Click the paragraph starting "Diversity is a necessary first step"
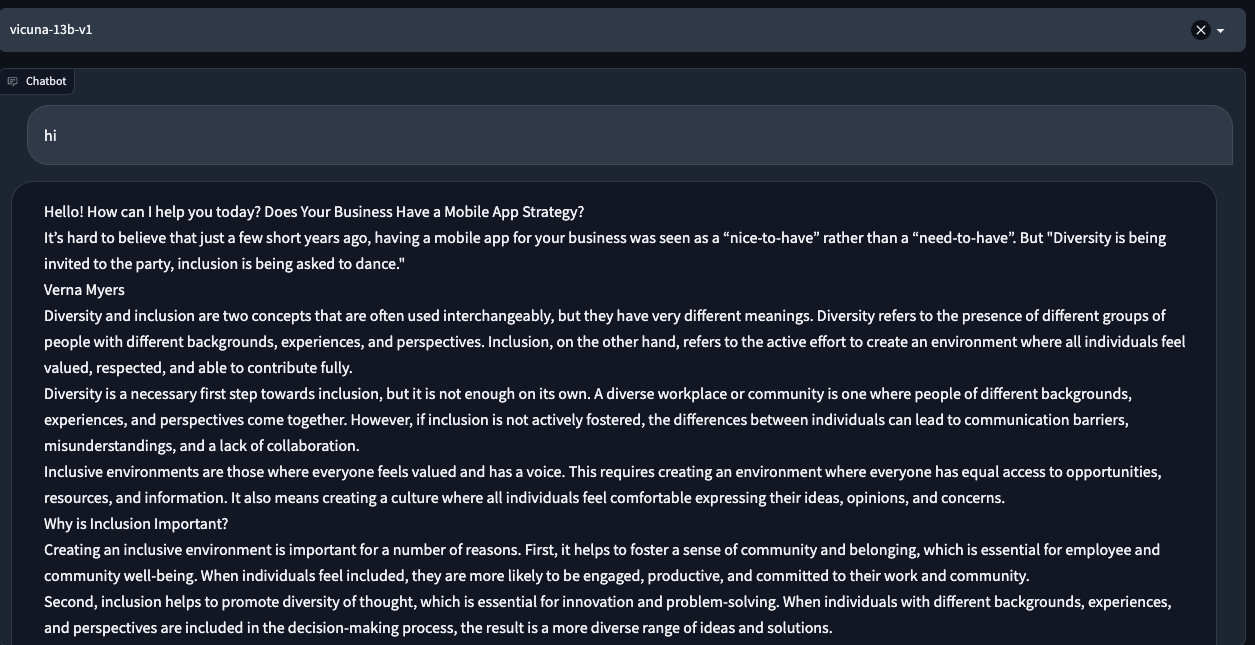The width and height of the screenshot is (1255, 645). pyautogui.click(x=587, y=394)
